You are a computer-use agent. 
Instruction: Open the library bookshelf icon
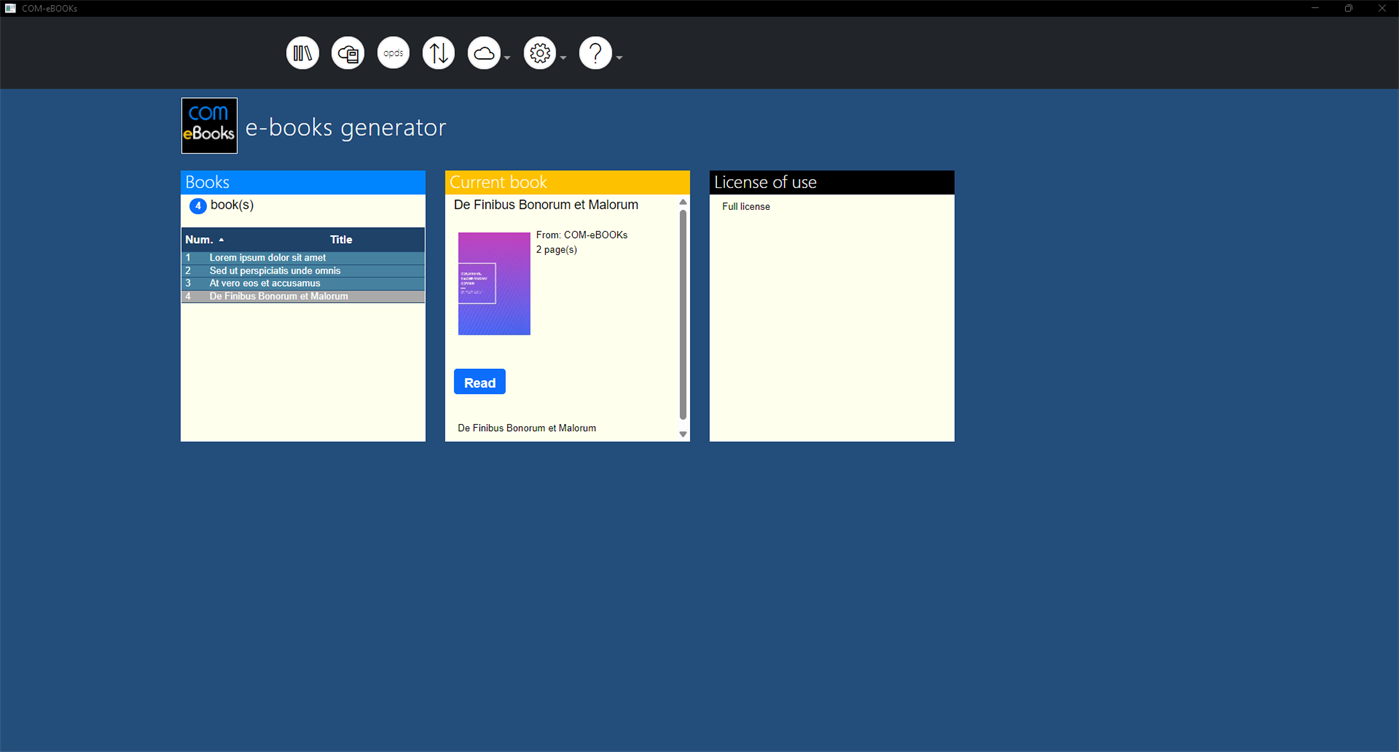(302, 52)
